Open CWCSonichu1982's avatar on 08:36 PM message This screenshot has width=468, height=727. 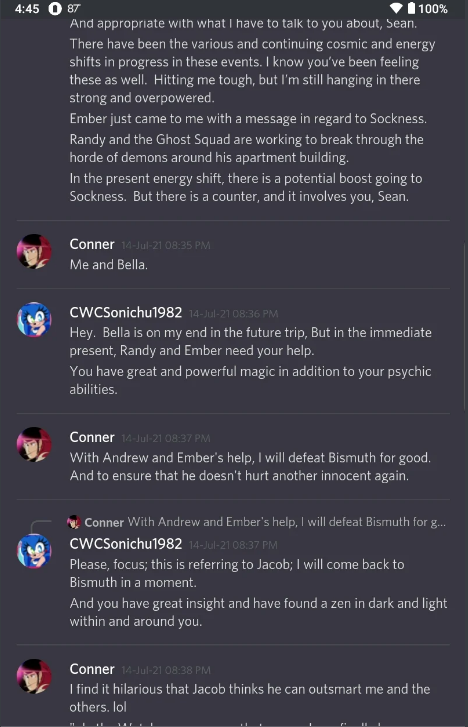(34, 319)
